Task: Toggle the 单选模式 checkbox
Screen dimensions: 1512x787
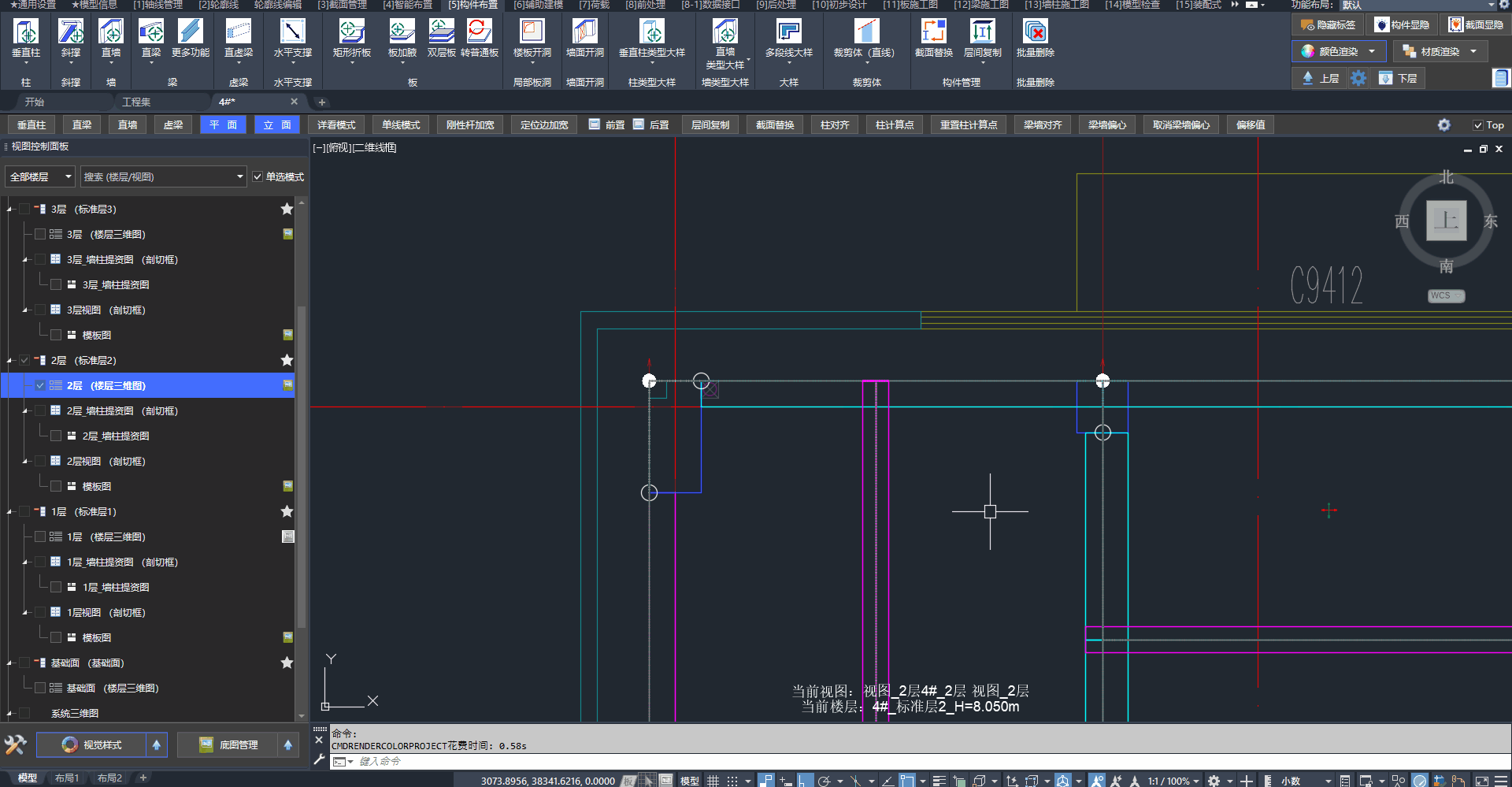Action: [258, 177]
